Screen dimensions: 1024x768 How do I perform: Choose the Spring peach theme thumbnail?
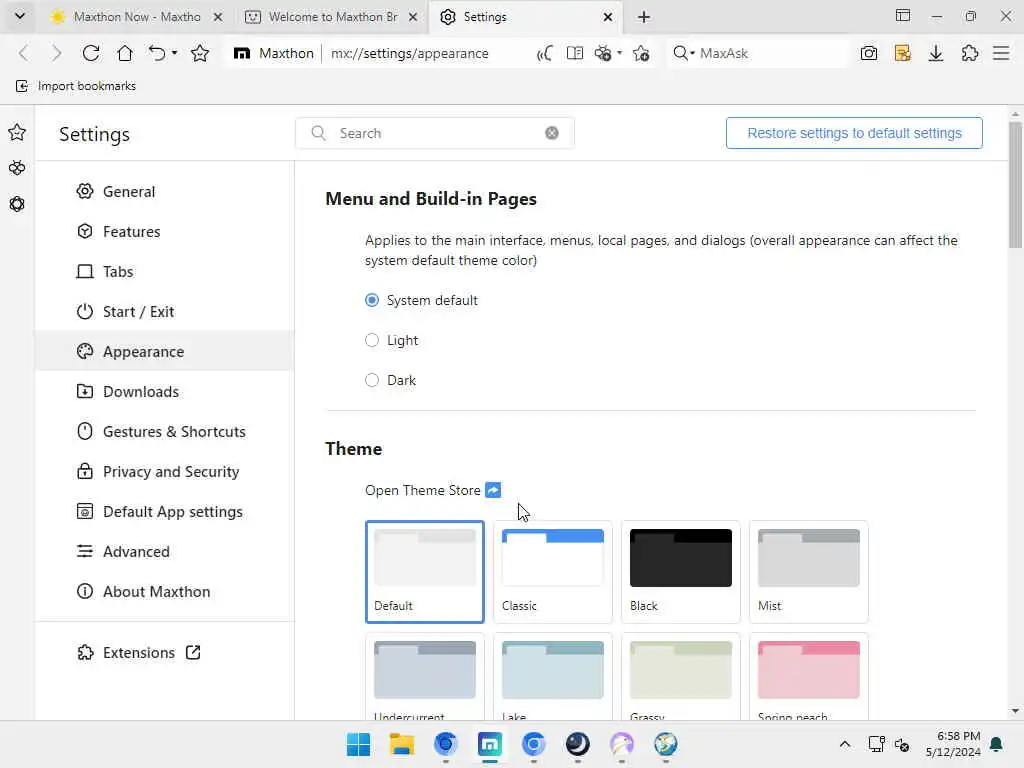coord(808,677)
